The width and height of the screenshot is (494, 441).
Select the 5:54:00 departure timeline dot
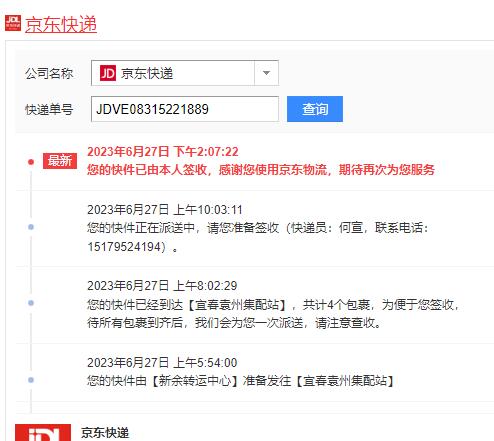[31, 380]
